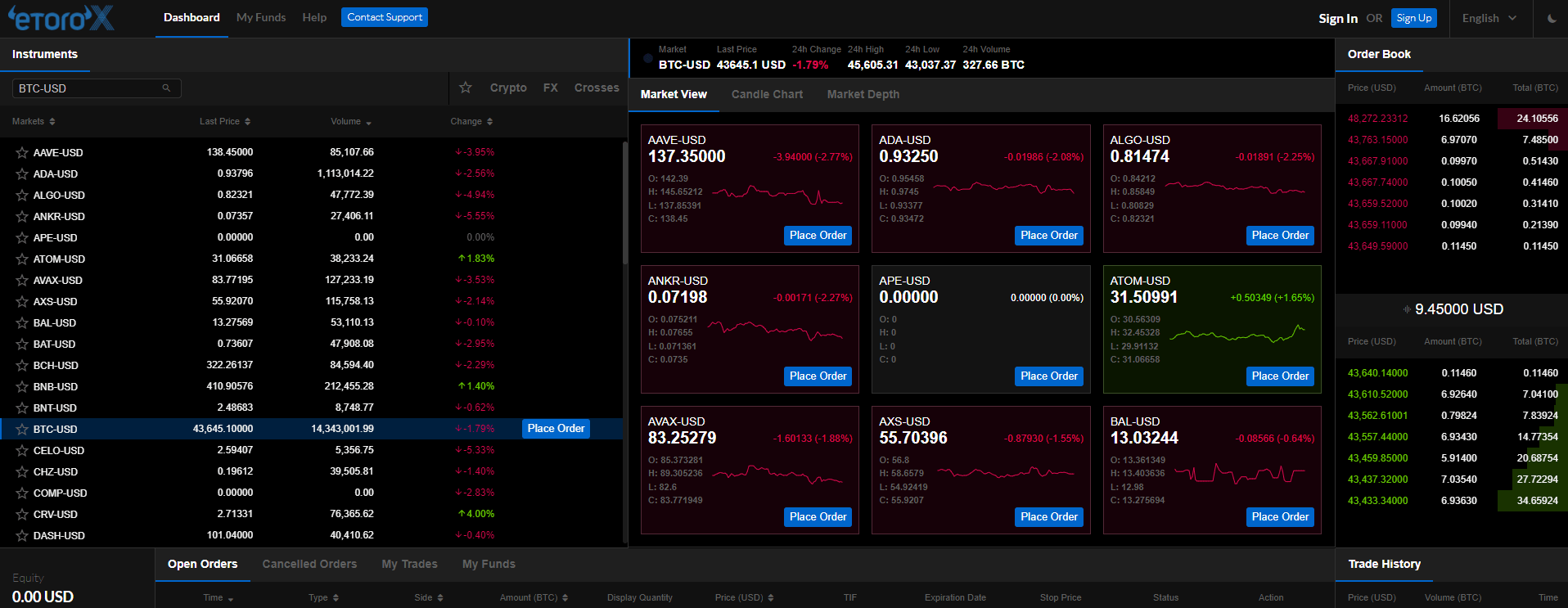
Task: Select the ATOM-USD row in instruments
Action: [x=311, y=259]
